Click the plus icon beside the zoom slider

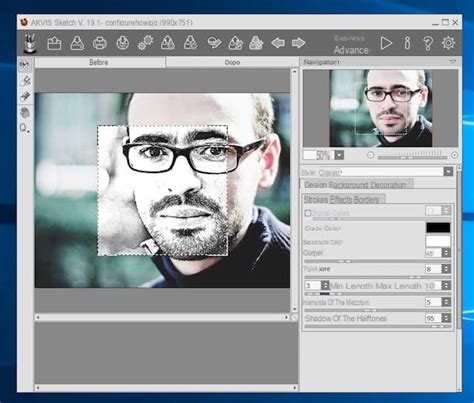point(454,155)
